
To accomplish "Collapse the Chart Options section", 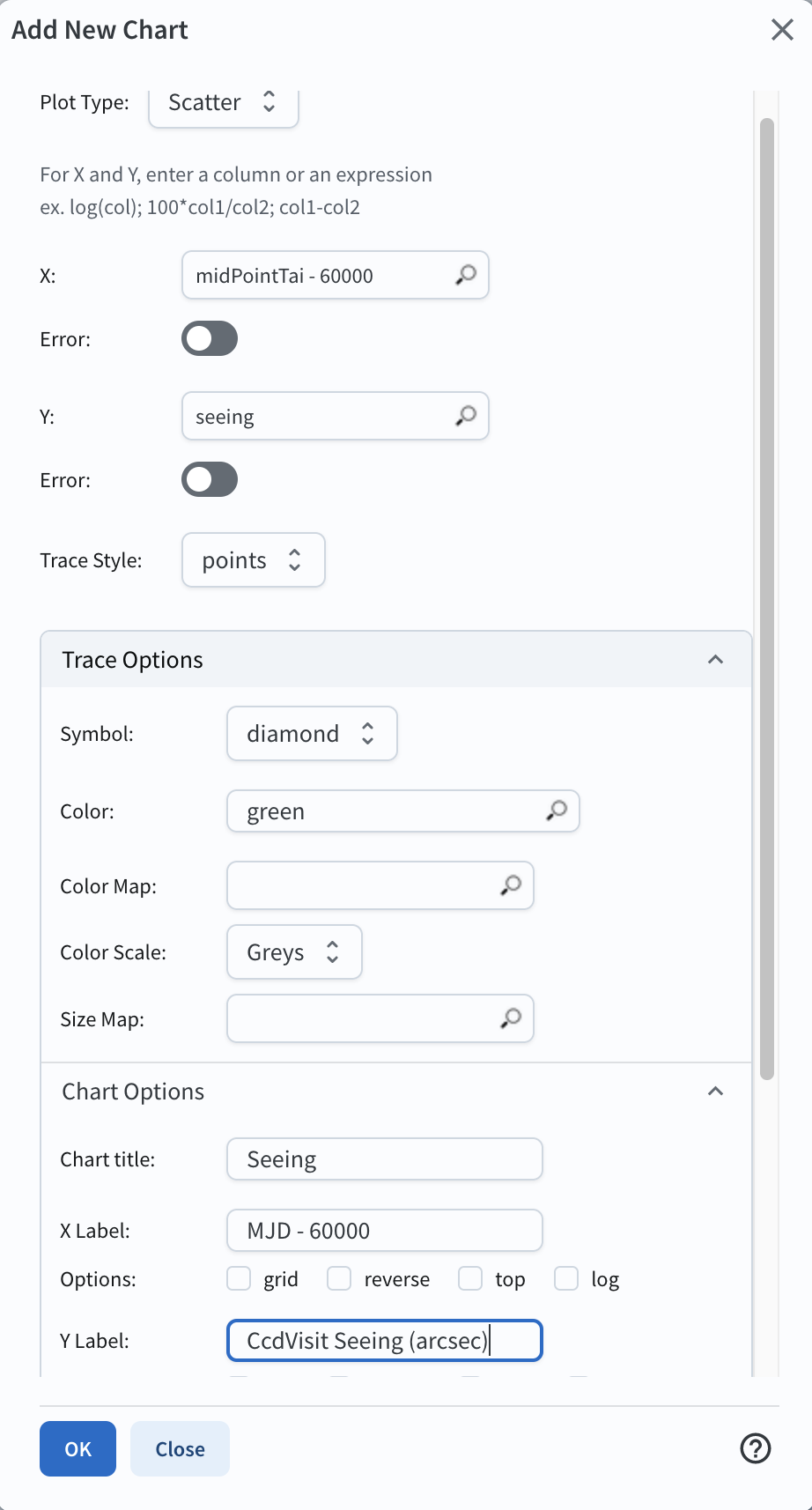I will coord(715,1092).
